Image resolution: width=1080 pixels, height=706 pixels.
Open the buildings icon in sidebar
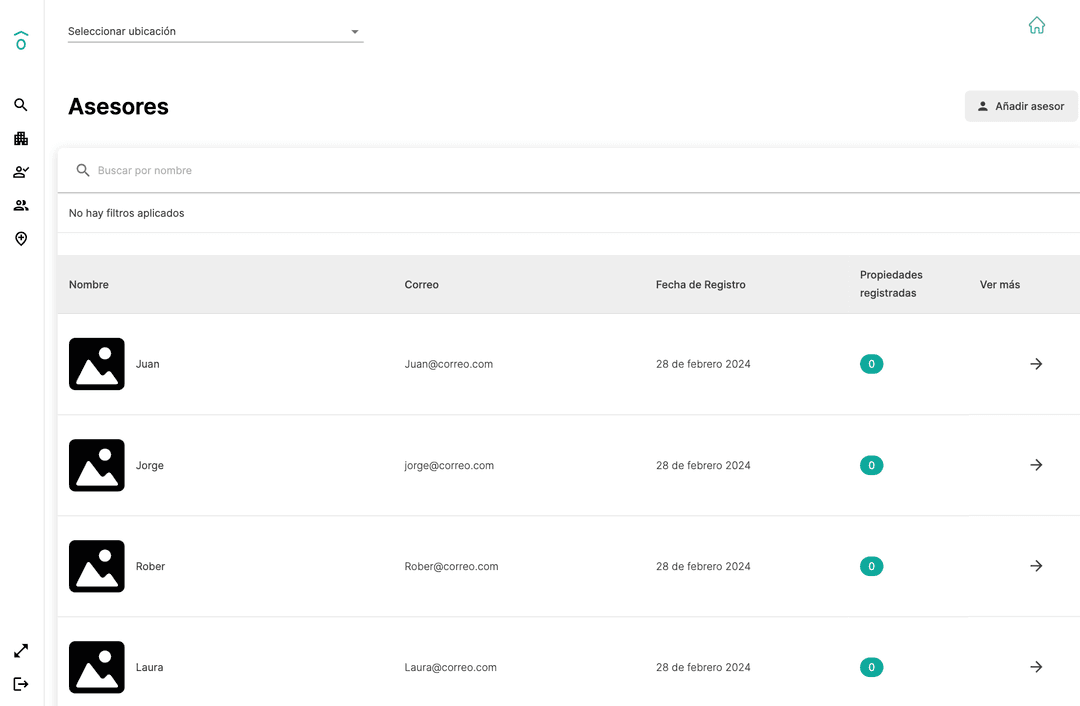pos(21,139)
